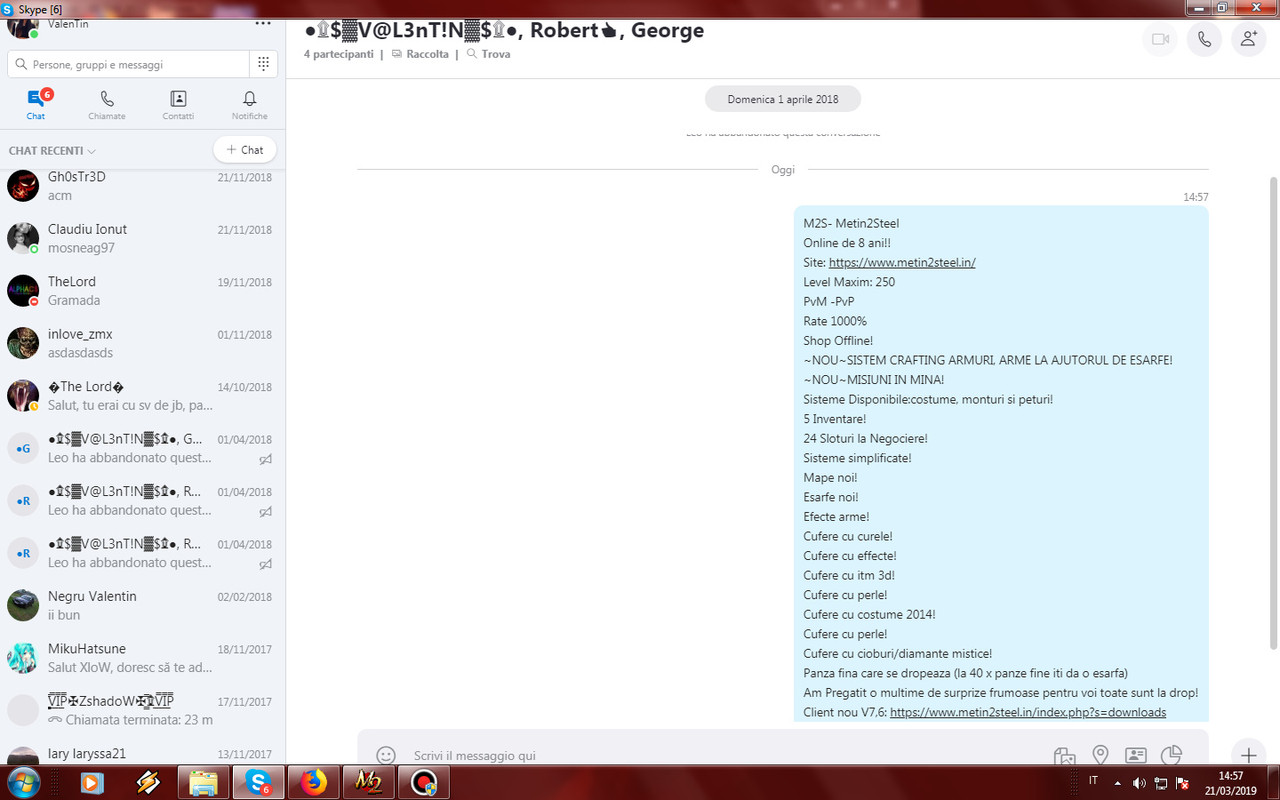Click the IT language indicator in tray
1280x800 pixels.
(1093, 780)
